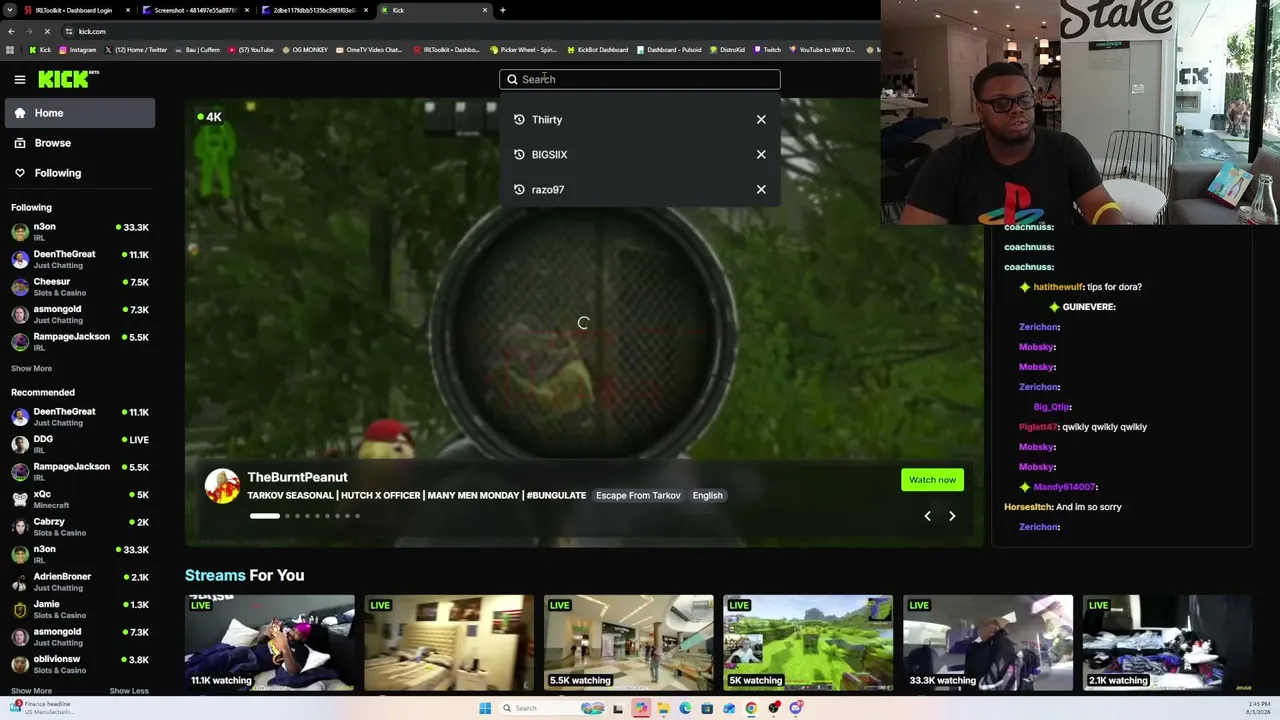Image resolution: width=1280 pixels, height=720 pixels.
Task: Click the Browse icon in the sidebar
Action: click(x=20, y=143)
